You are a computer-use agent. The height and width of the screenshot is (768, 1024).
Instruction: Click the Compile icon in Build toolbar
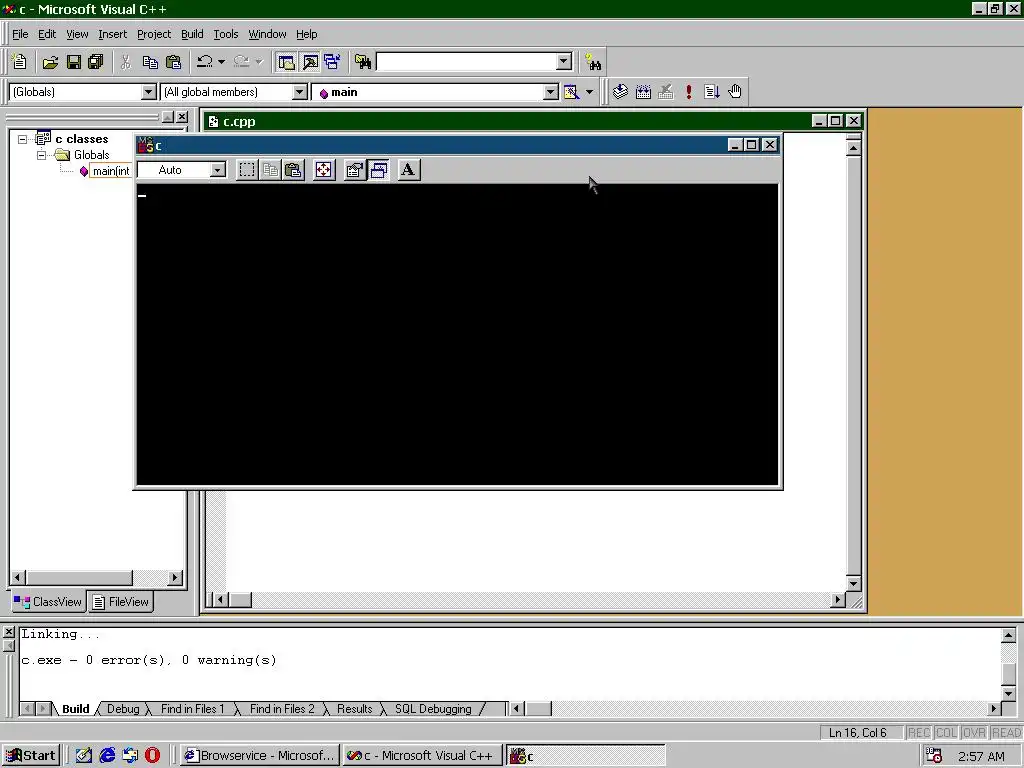point(620,91)
